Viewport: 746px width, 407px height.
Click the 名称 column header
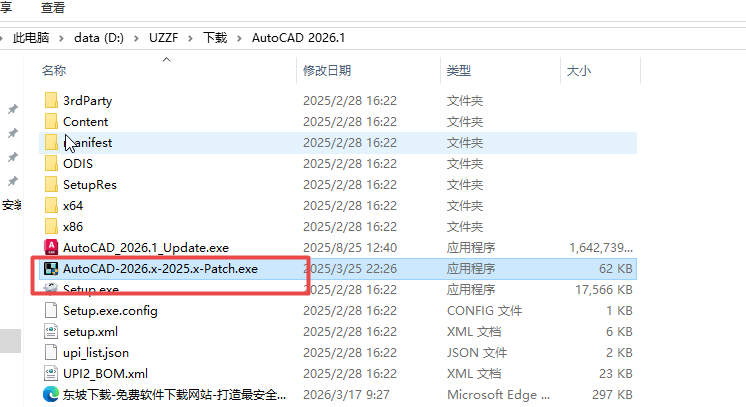(54, 71)
